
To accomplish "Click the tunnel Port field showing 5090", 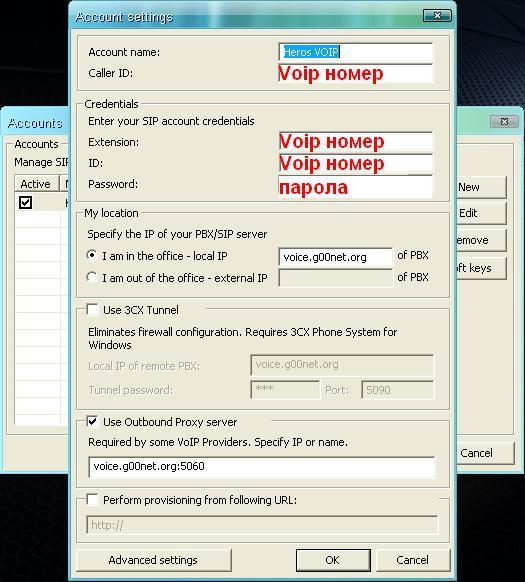I will pyautogui.click(x=397, y=390).
